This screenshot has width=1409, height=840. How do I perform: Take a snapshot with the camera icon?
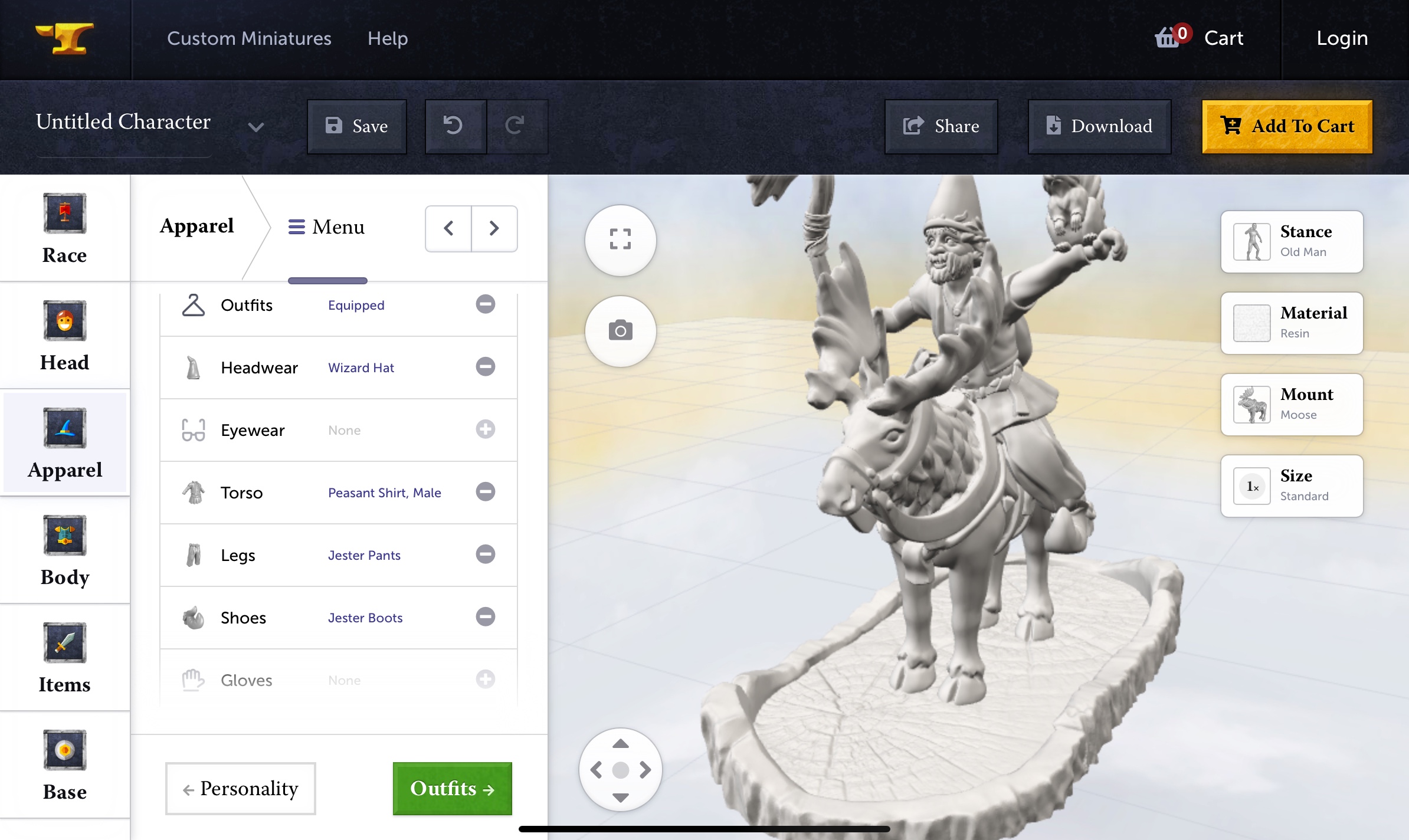tap(620, 331)
